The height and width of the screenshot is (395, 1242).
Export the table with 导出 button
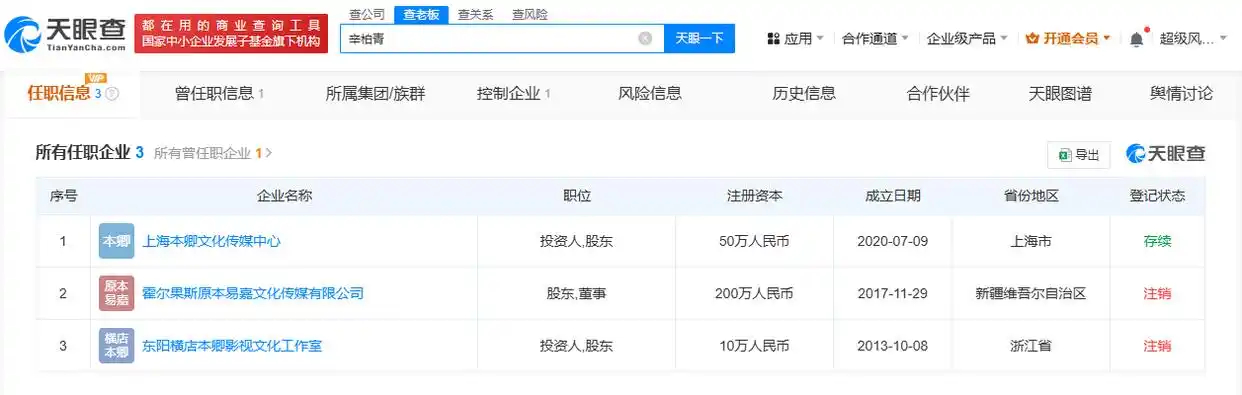[x=1078, y=155]
